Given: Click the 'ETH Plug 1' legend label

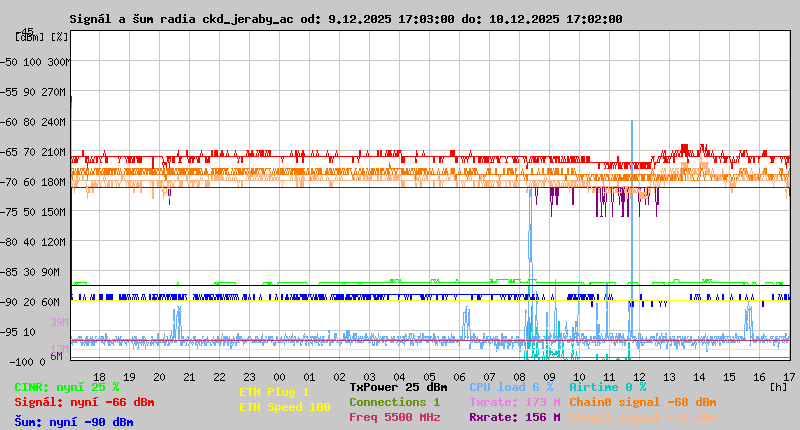Looking at the screenshot, I should pos(274,392).
